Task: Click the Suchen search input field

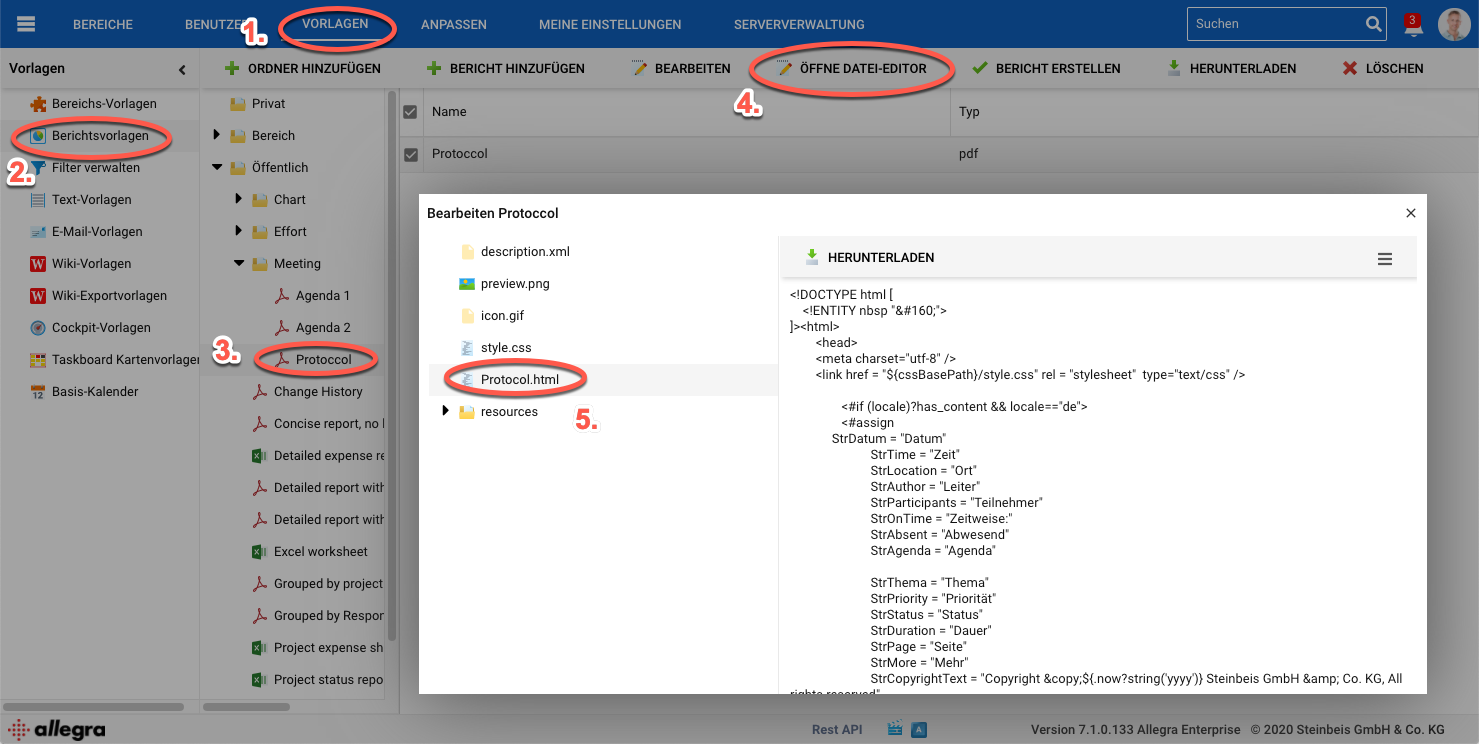Action: [1272, 24]
